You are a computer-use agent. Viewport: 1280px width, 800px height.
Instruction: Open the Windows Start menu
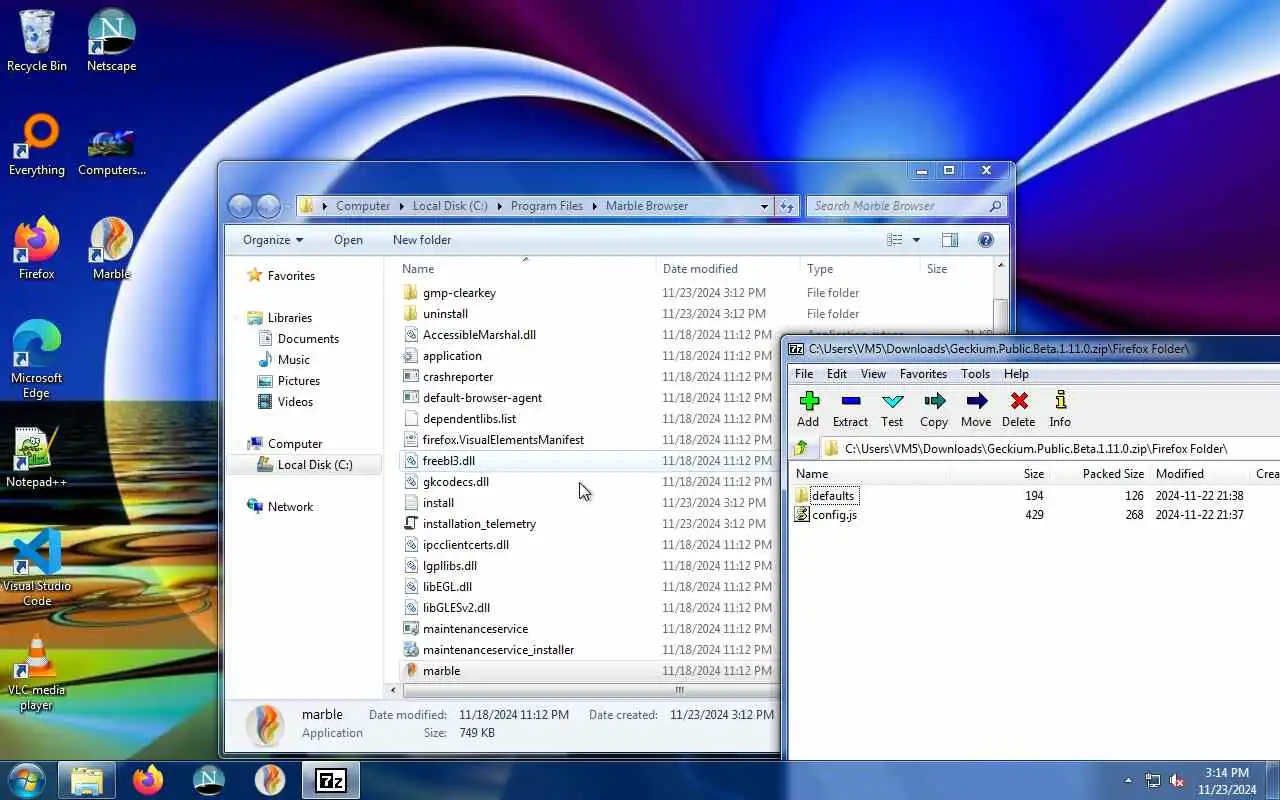(x=26, y=780)
